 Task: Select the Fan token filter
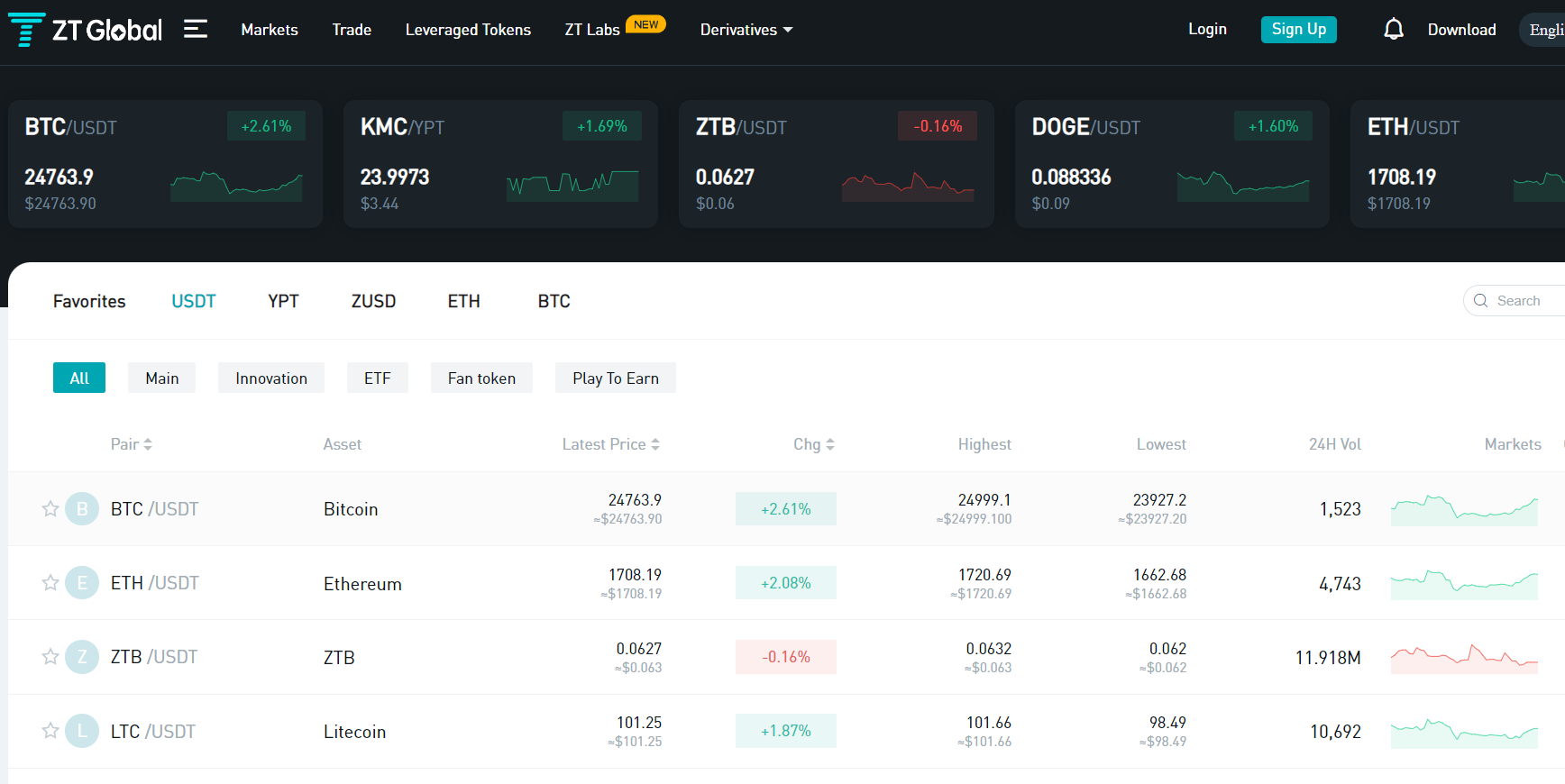pos(481,378)
